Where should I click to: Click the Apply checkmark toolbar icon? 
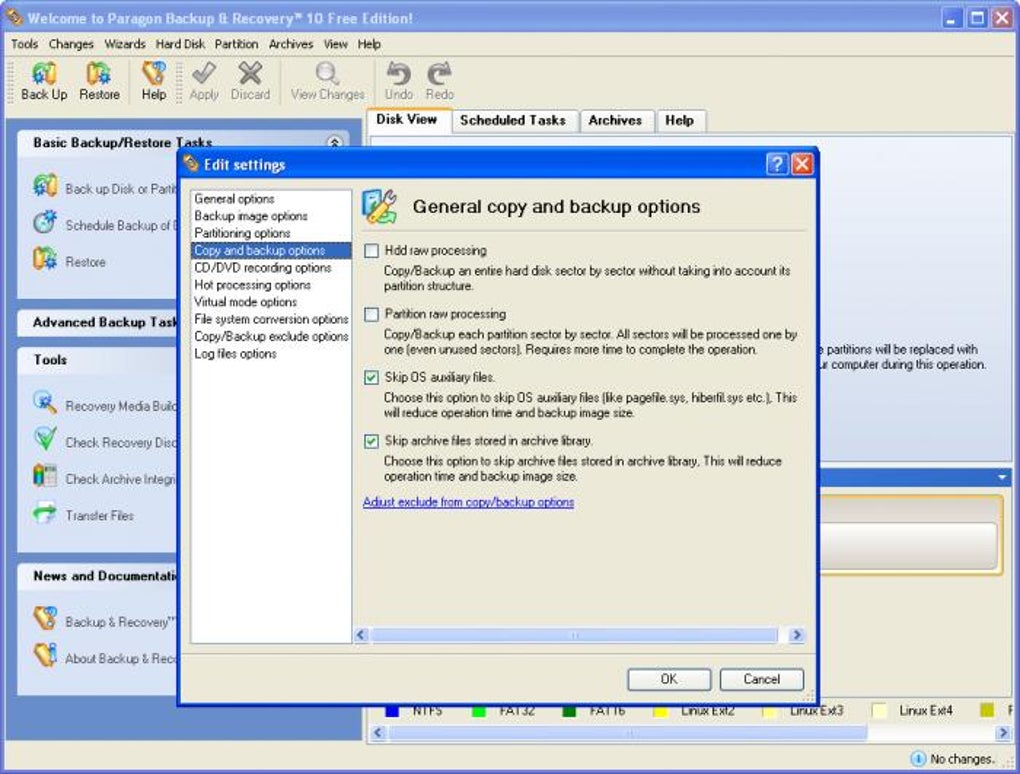204,73
